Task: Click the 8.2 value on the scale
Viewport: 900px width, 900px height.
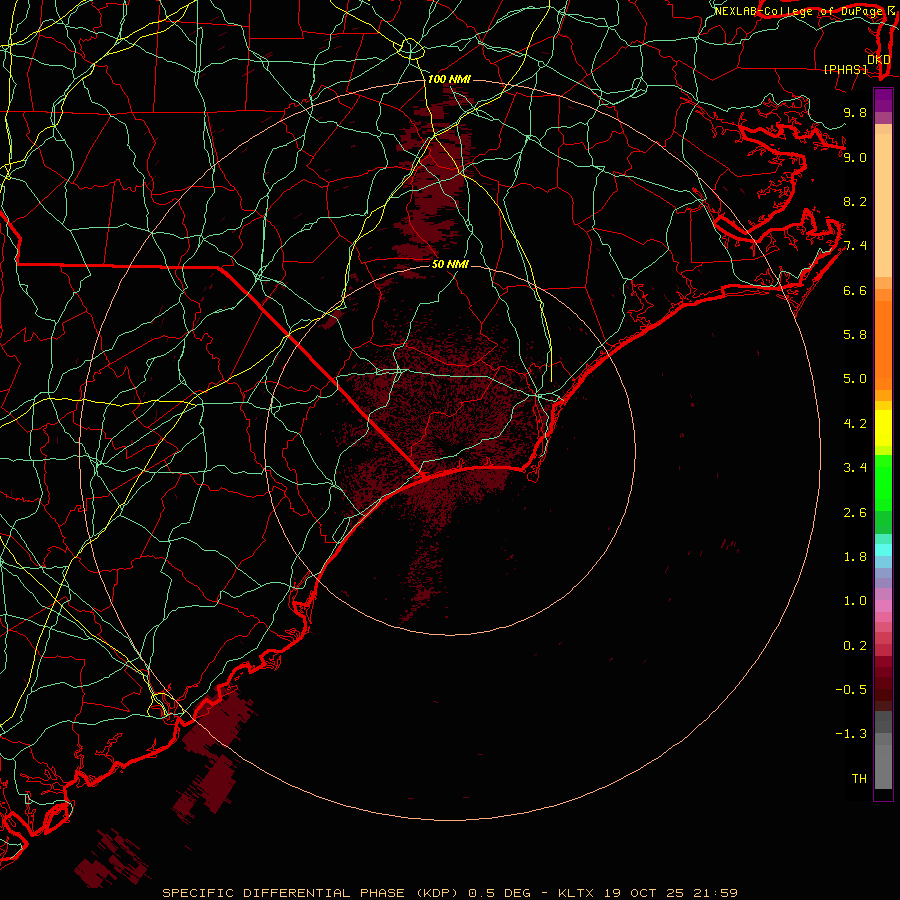Action: (x=855, y=201)
